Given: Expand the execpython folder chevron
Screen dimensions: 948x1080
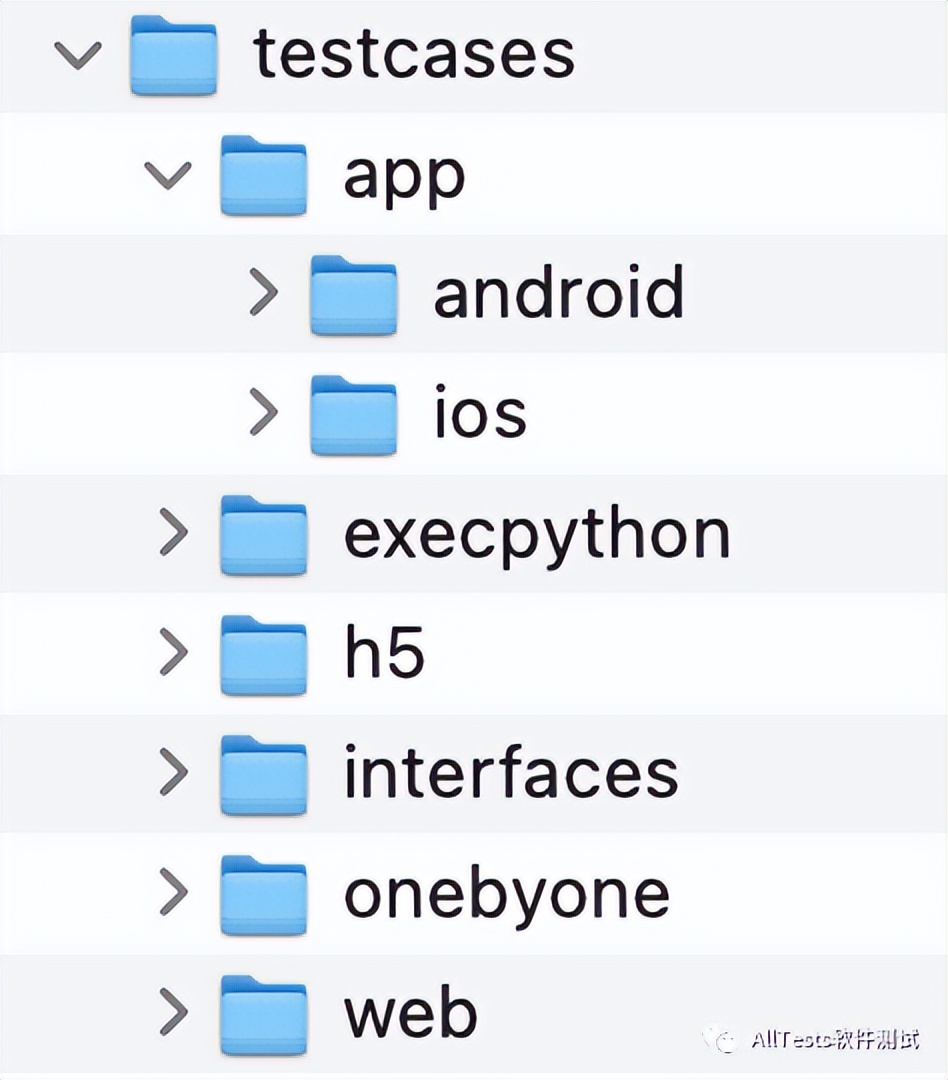Looking at the screenshot, I should click(173, 532).
